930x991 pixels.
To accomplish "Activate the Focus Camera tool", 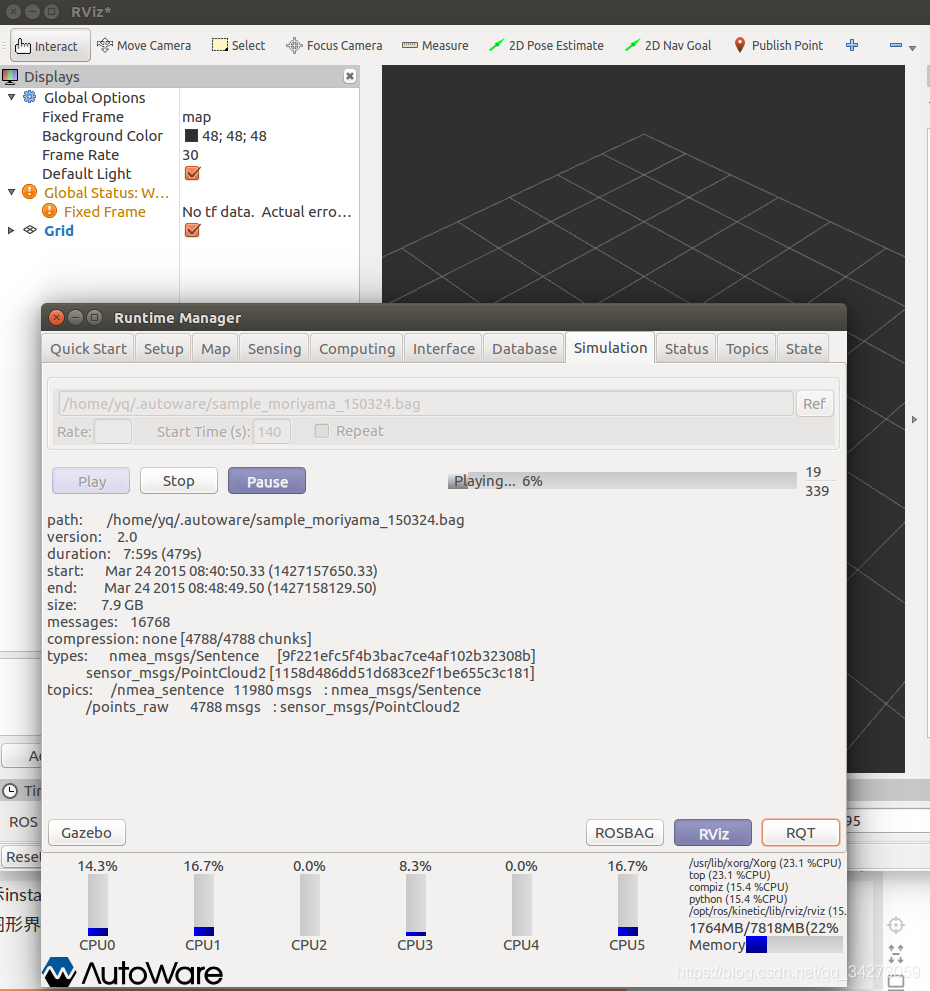I will point(334,46).
